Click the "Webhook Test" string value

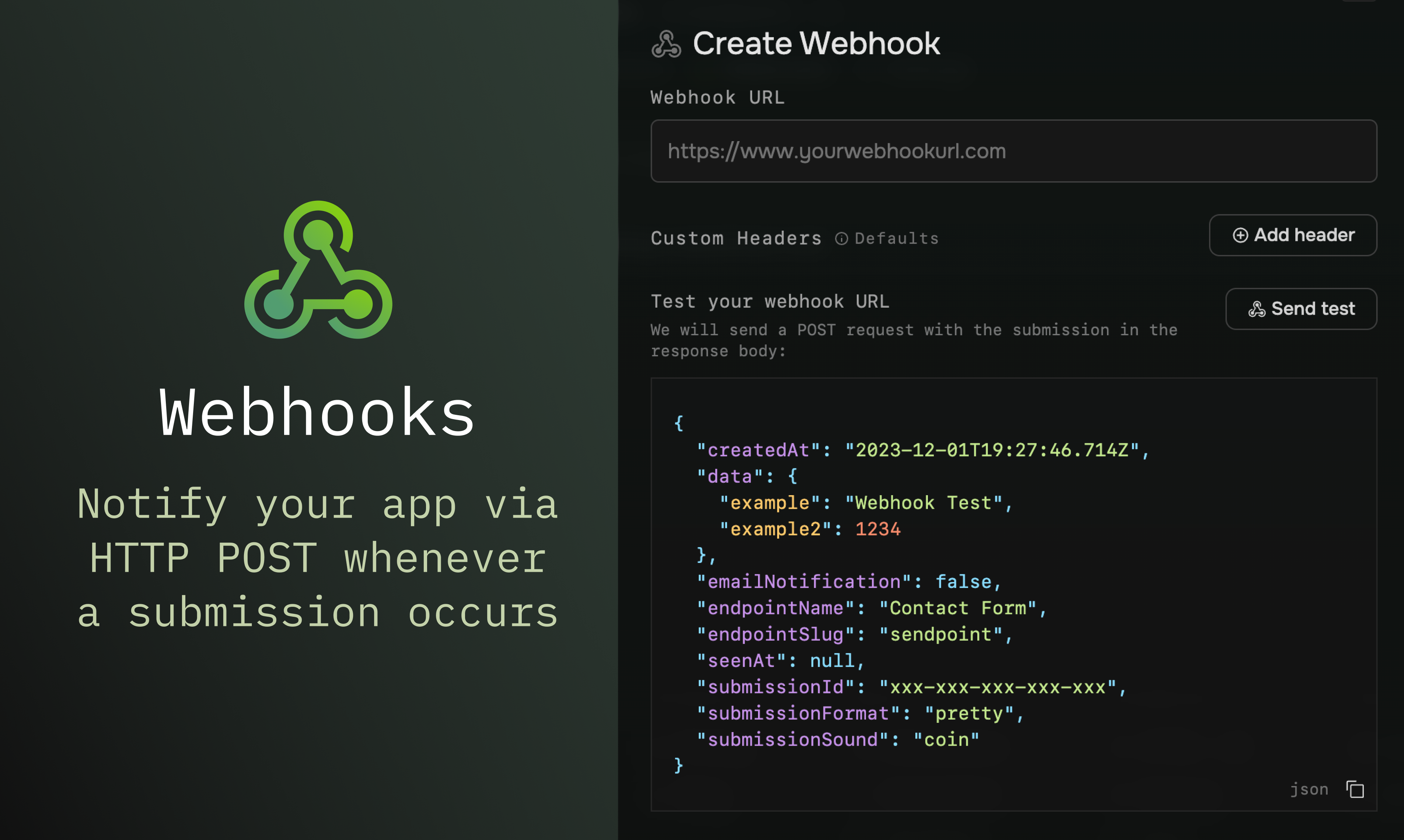924,503
